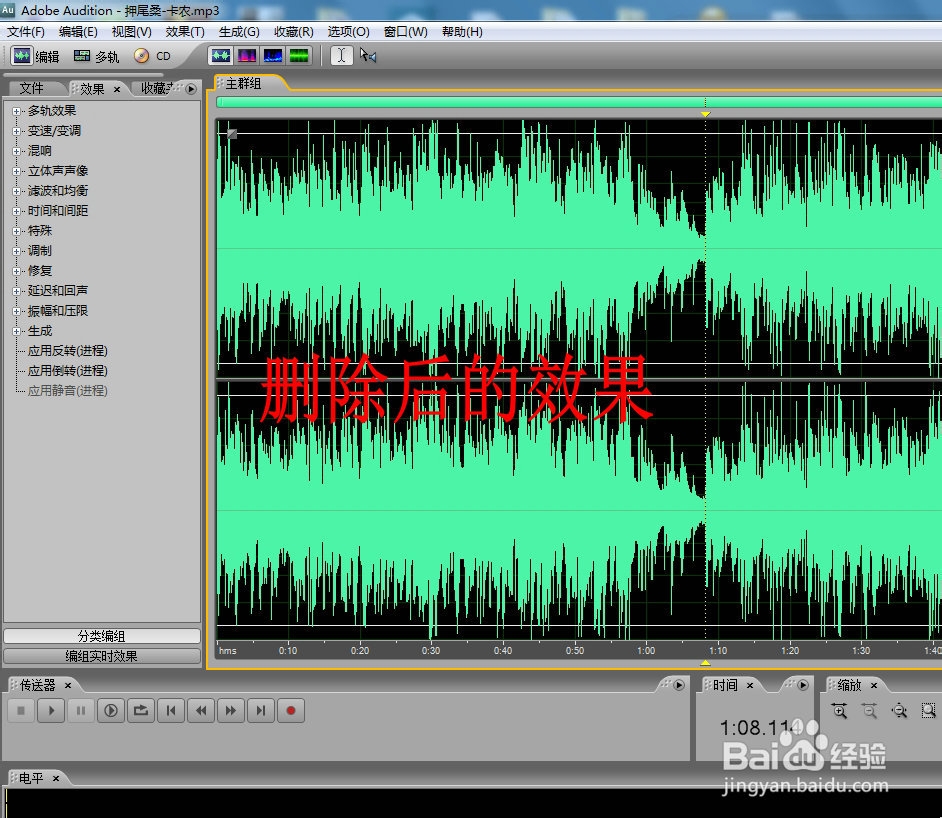Expand the 振幅和压限 effects group
The image size is (942, 818).
click(16, 311)
